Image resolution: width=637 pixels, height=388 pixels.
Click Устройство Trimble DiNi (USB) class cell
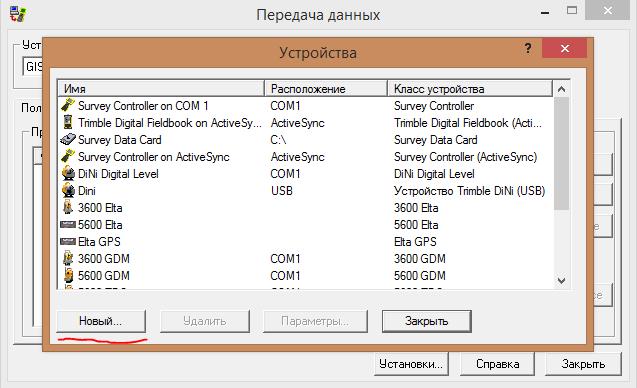[470, 191]
